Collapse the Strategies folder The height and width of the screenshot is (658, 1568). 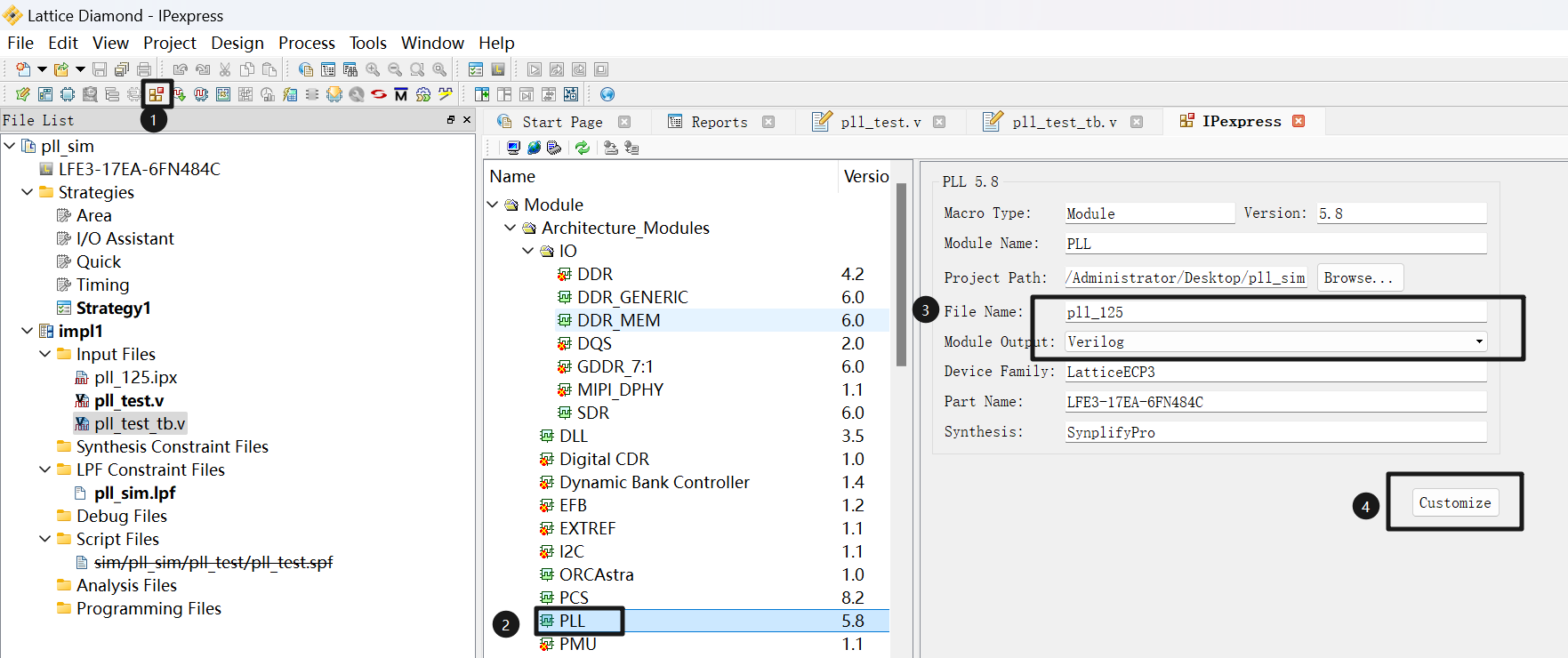(28, 192)
